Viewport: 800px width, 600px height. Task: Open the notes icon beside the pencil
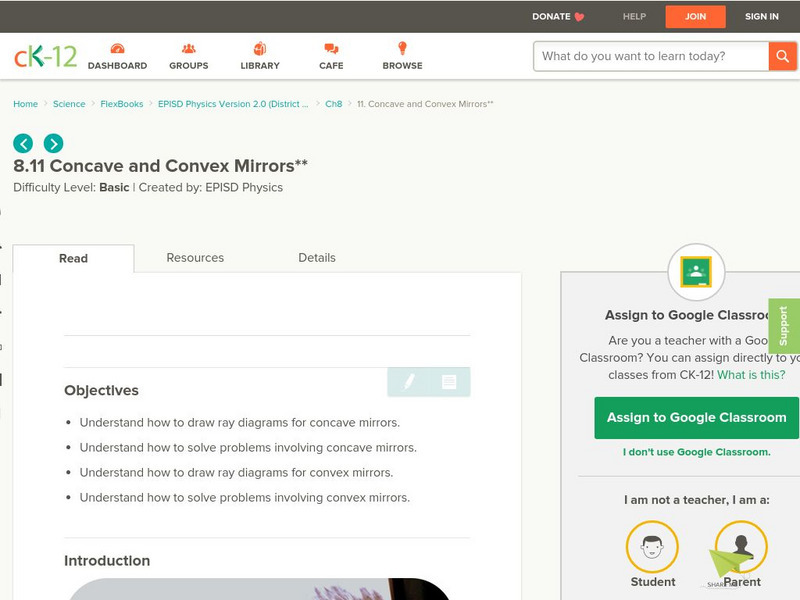click(449, 382)
